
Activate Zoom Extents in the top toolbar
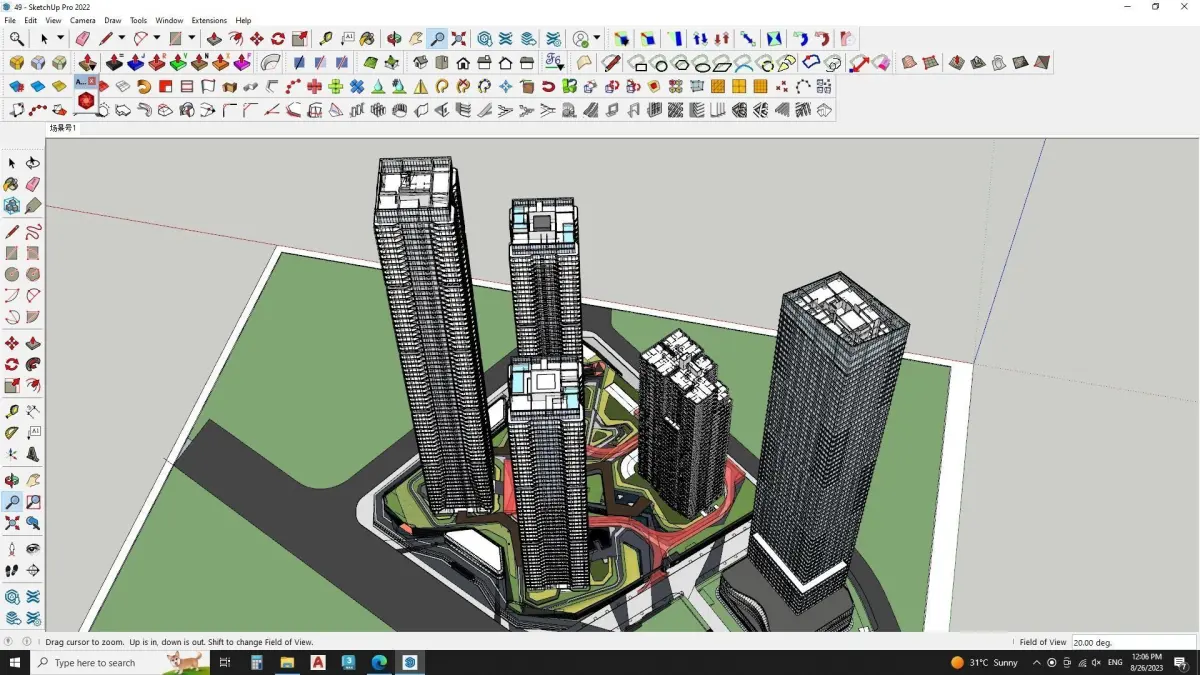[459, 39]
